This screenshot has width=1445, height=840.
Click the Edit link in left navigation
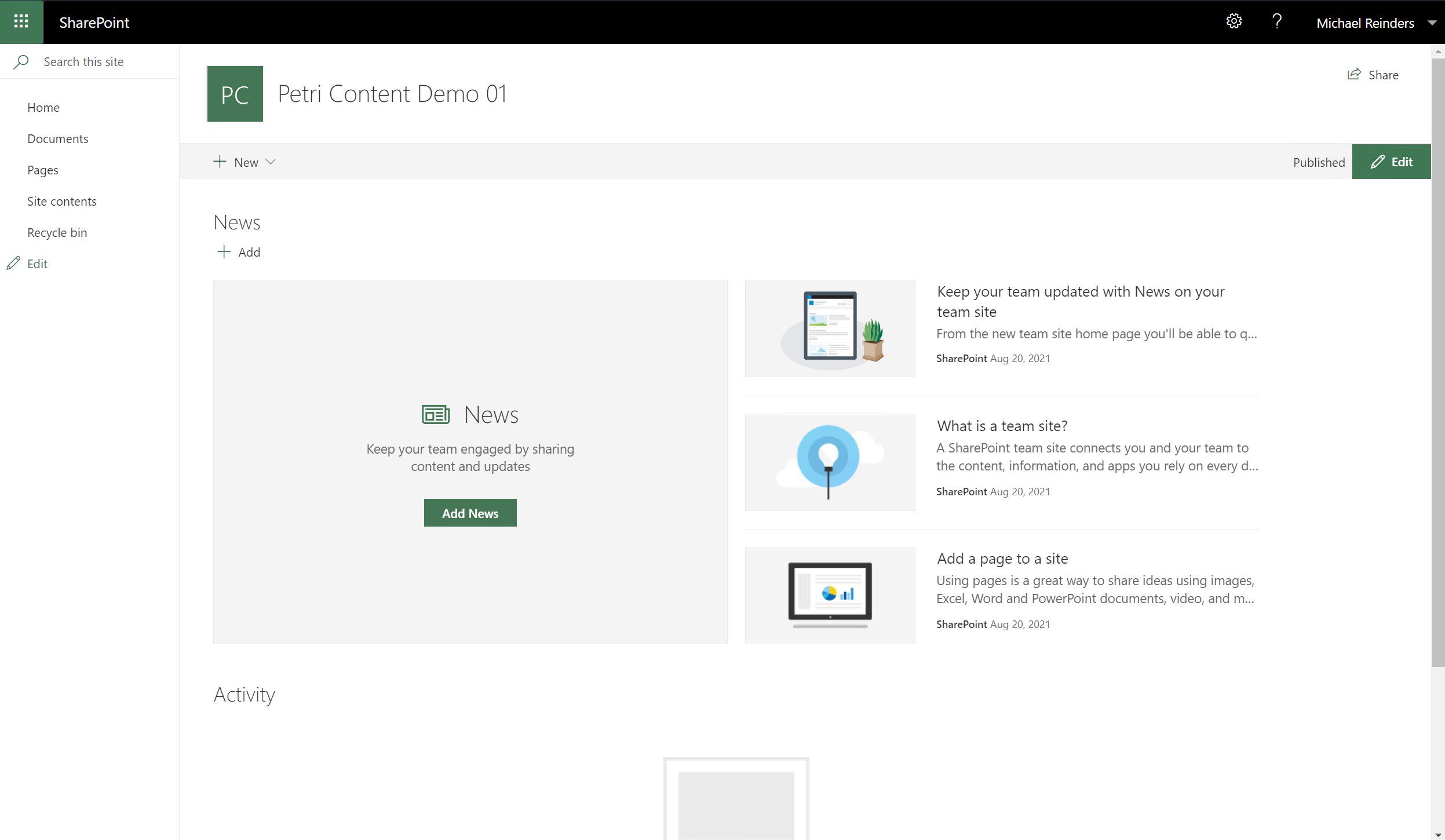(x=37, y=264)
